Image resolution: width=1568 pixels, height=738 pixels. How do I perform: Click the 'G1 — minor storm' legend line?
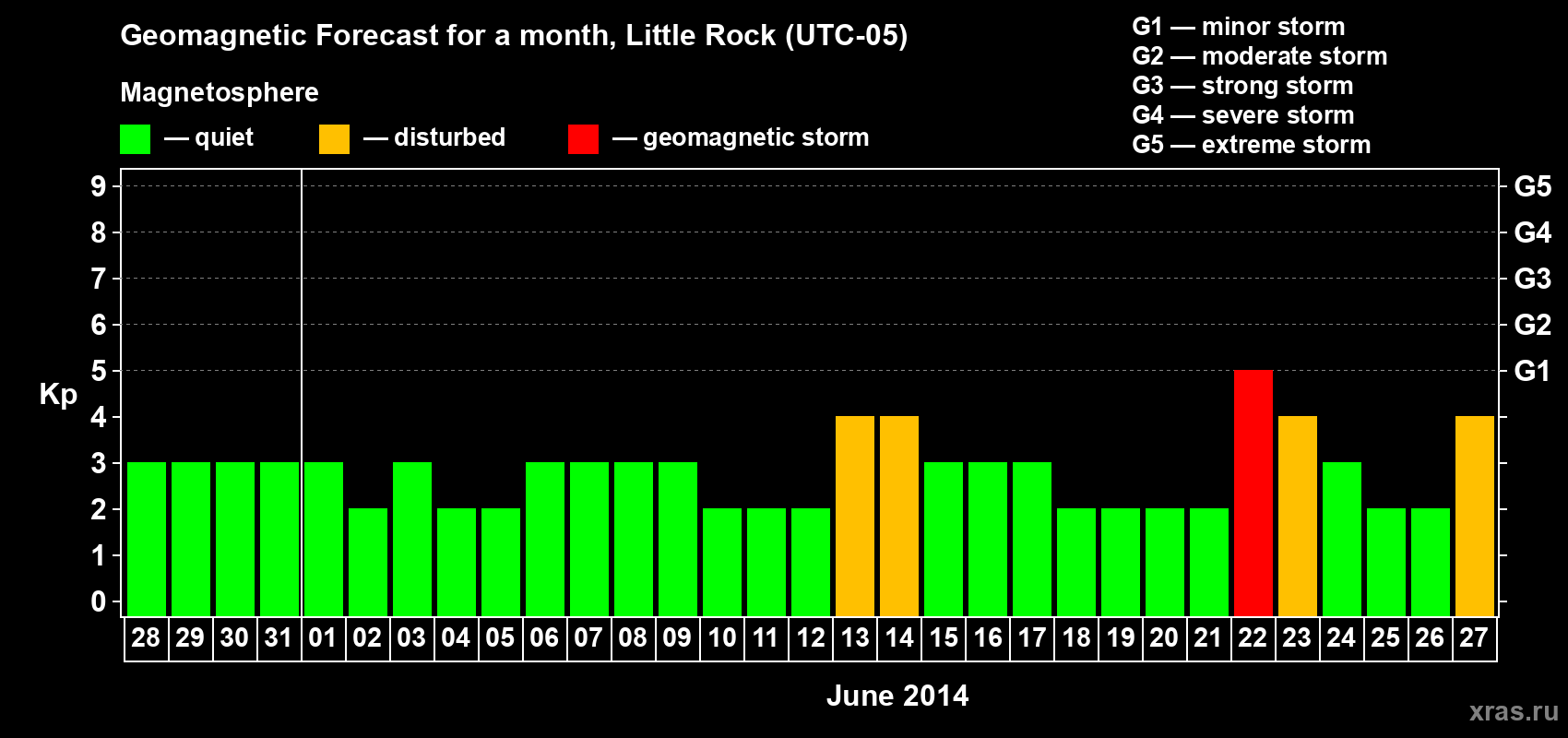tap(1239, 27)
